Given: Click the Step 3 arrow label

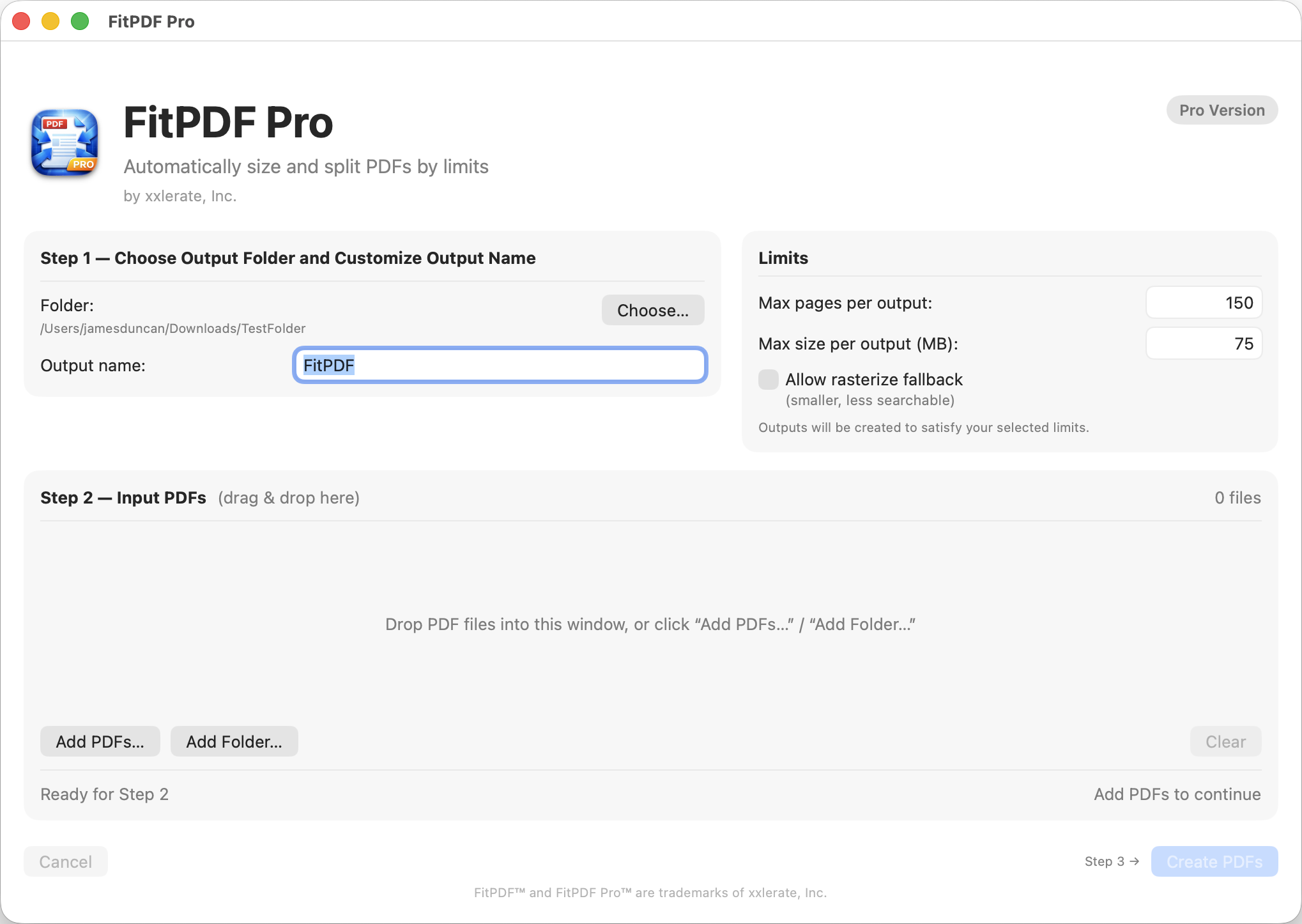Looking at the screenshot, I should click(1112, 861).
